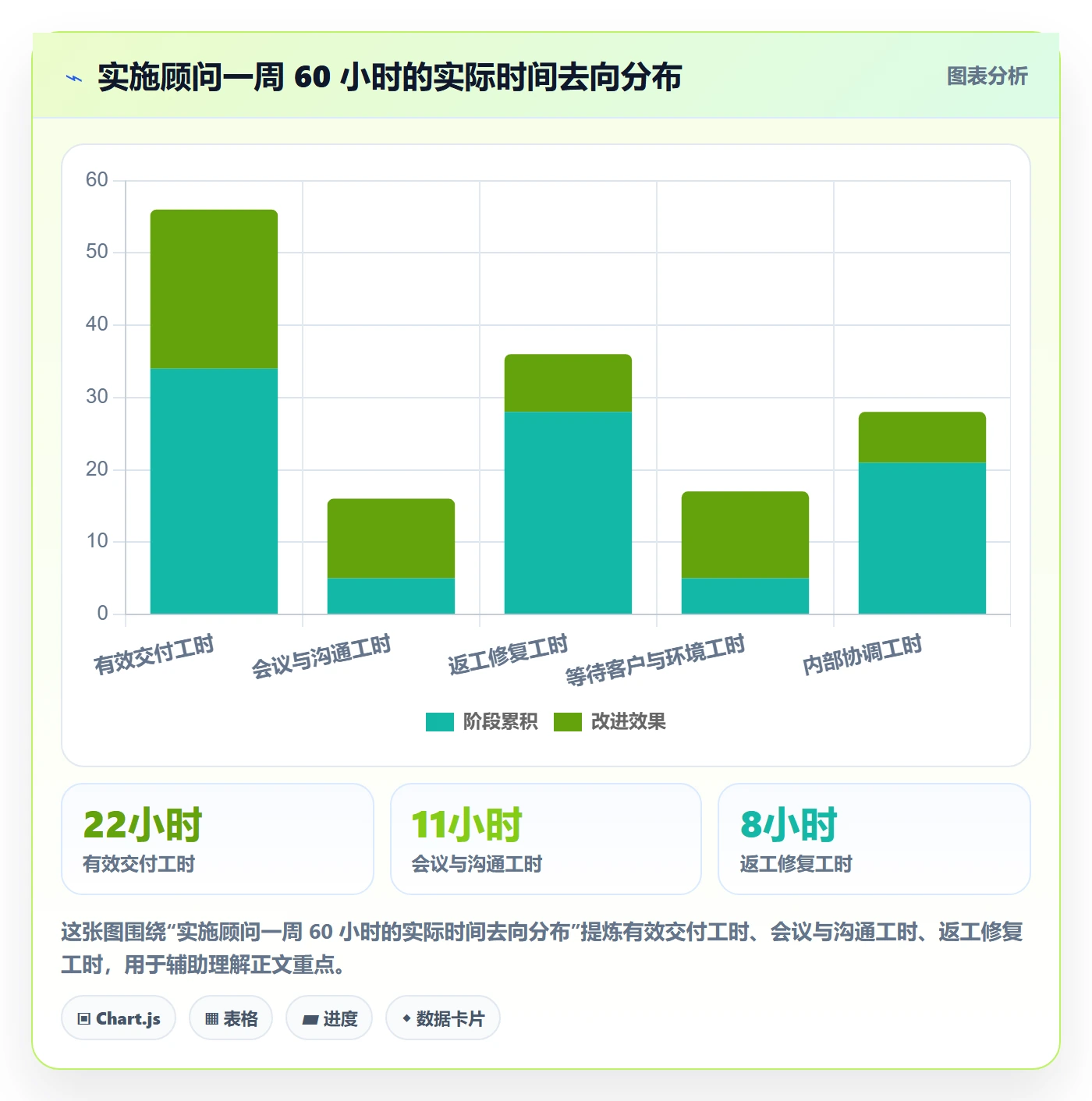Click the teal bar segment for 等待客户与环境工时
1092x1101 pixels.
[745, 596]
